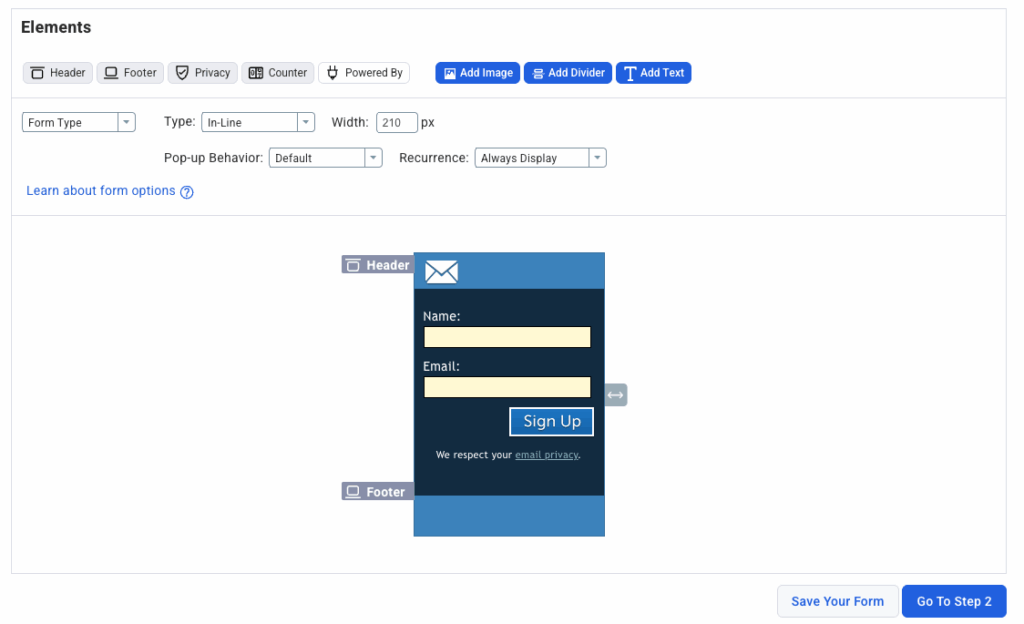The width and height of the screenshot is (1024, 624).
Task: Toggle the Powered By element
Action: click(x=364, y=73)
